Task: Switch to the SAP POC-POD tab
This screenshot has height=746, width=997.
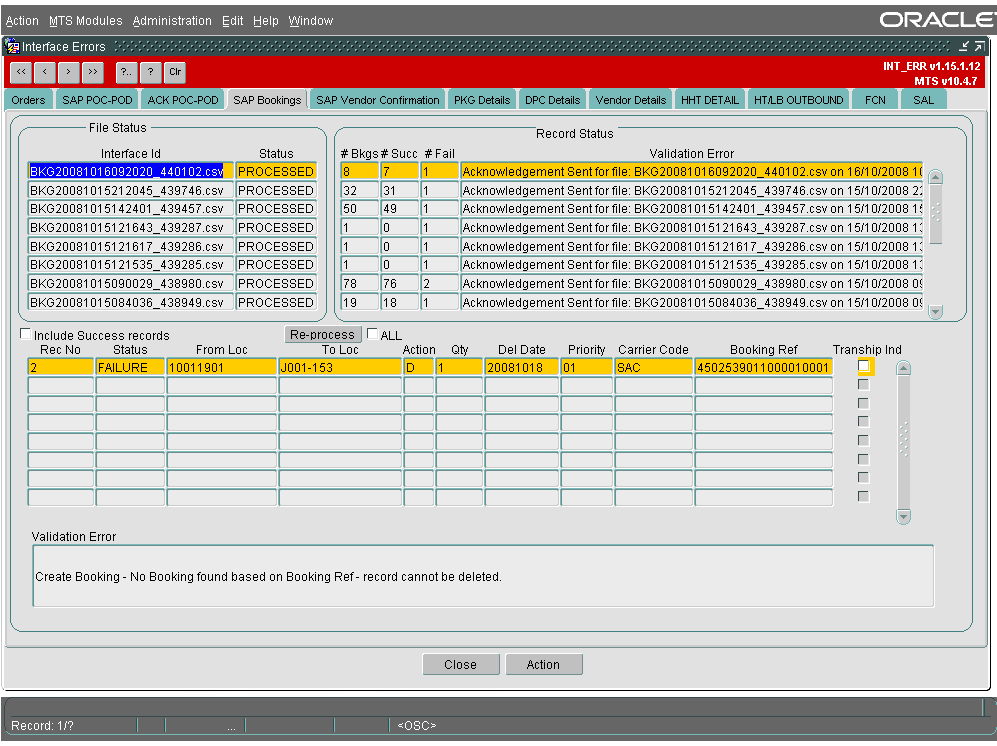Action: (97, 100)
